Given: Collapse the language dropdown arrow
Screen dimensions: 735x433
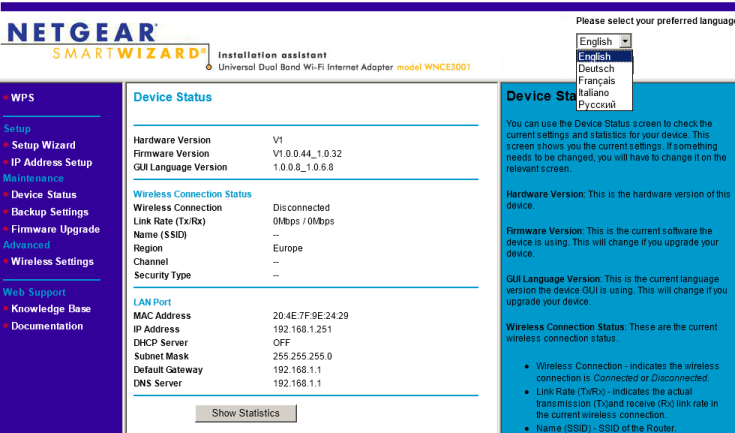Looking at the screenshot, I should 625,41.
